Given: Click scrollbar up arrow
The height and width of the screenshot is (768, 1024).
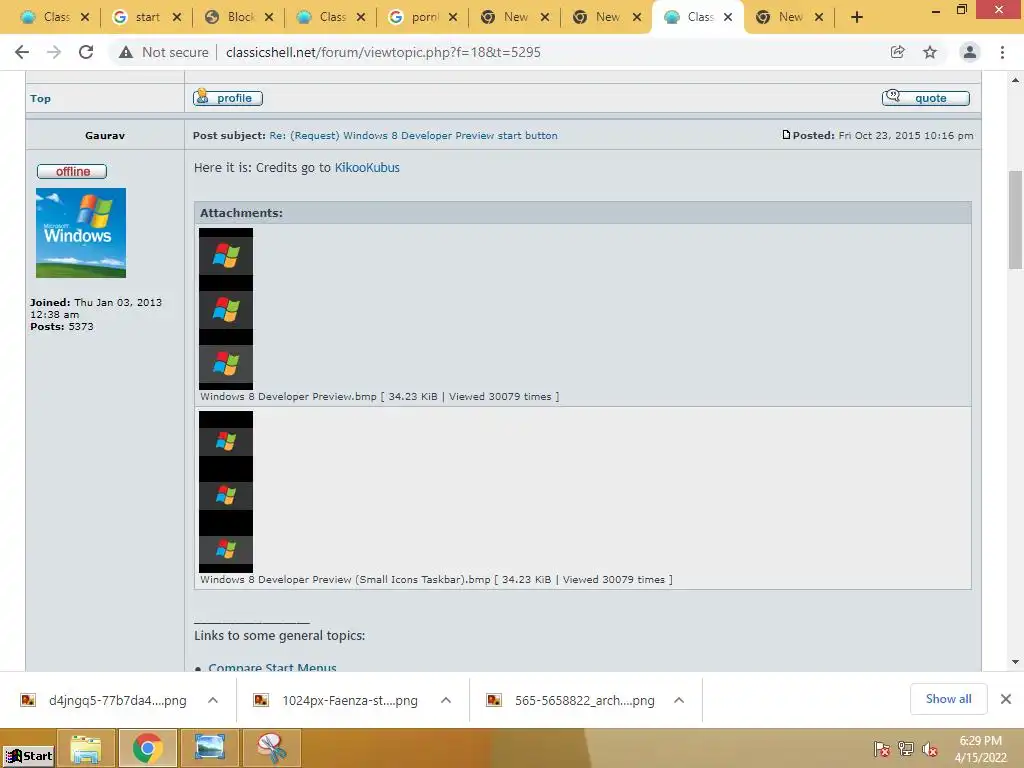Looking at the screenshot, I should [x=1015, y=80].
